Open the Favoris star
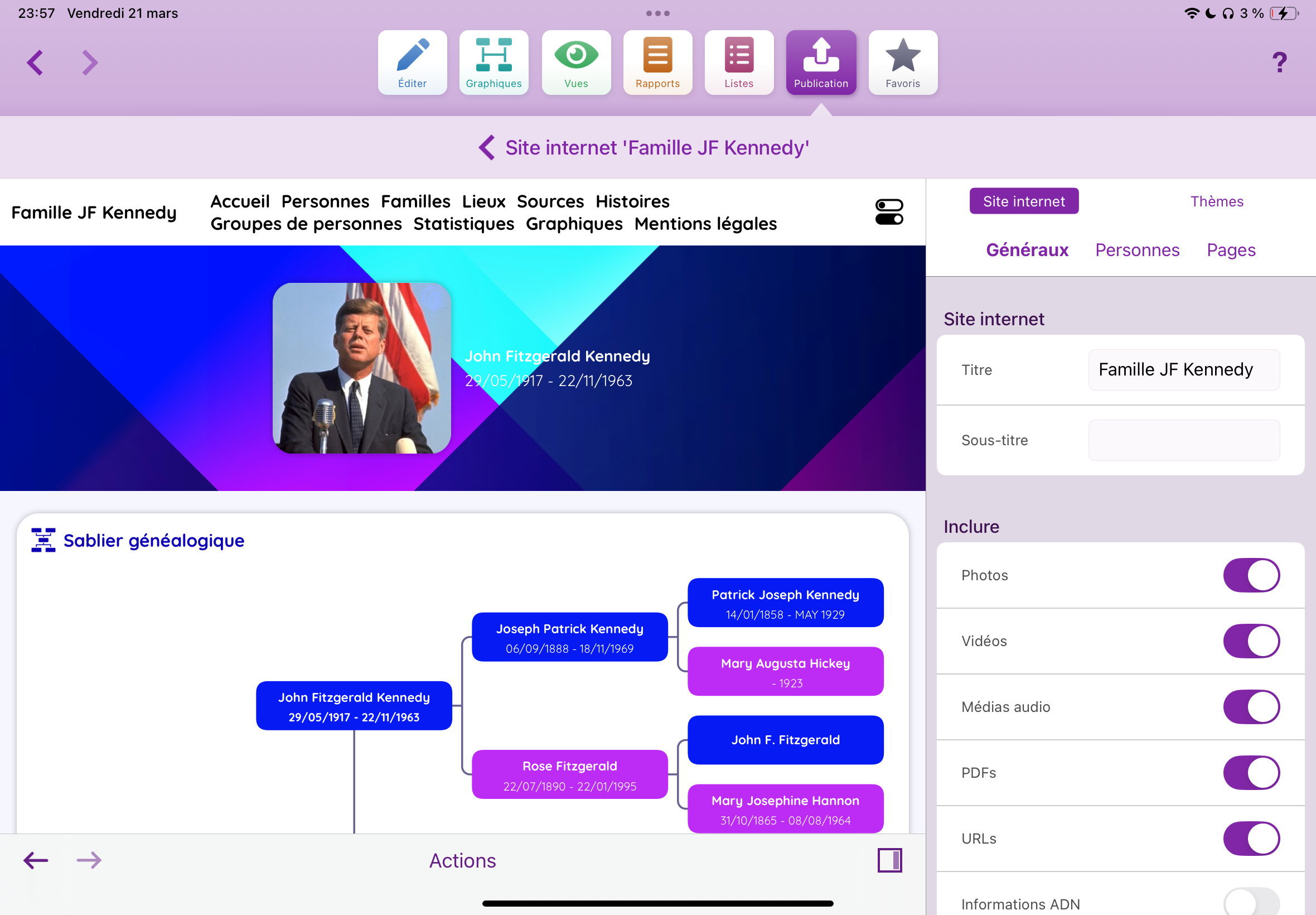The image size is (1316, 915). tap(902, 62)
